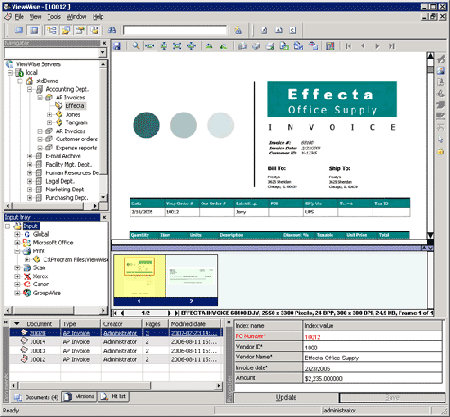Viewport: 450px width, 417px height.
Task: Click the run search icon beside search box
Action: 238,30
